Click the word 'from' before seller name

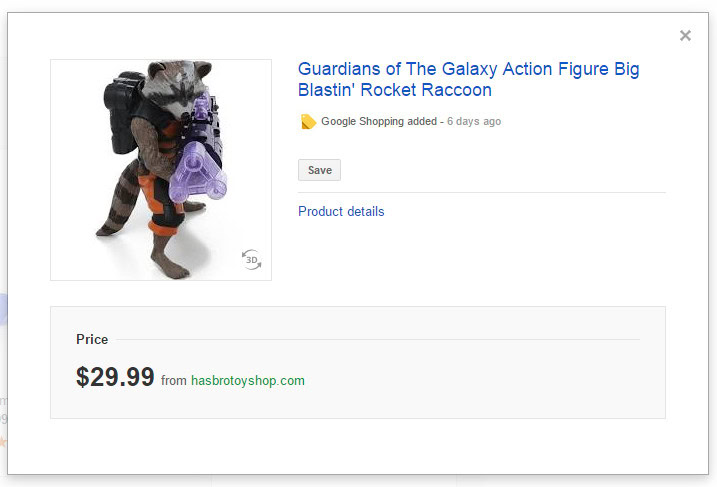click(x=174, y=381)
